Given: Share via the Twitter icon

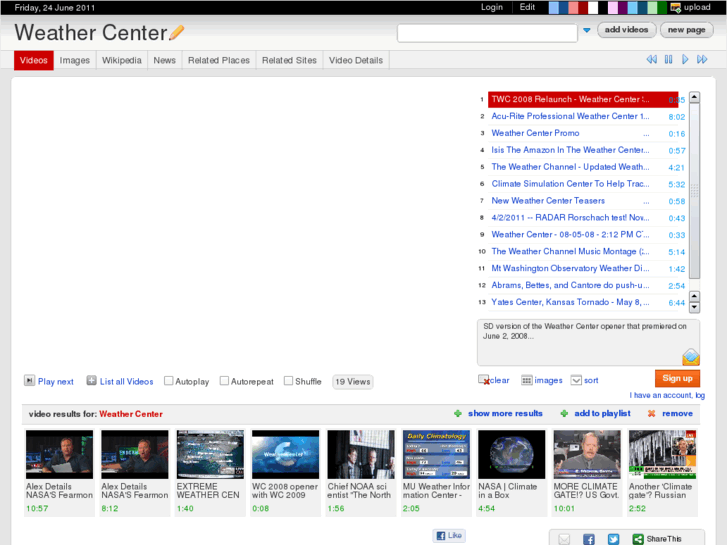Looking at the screenshot, I should [613, 539].
